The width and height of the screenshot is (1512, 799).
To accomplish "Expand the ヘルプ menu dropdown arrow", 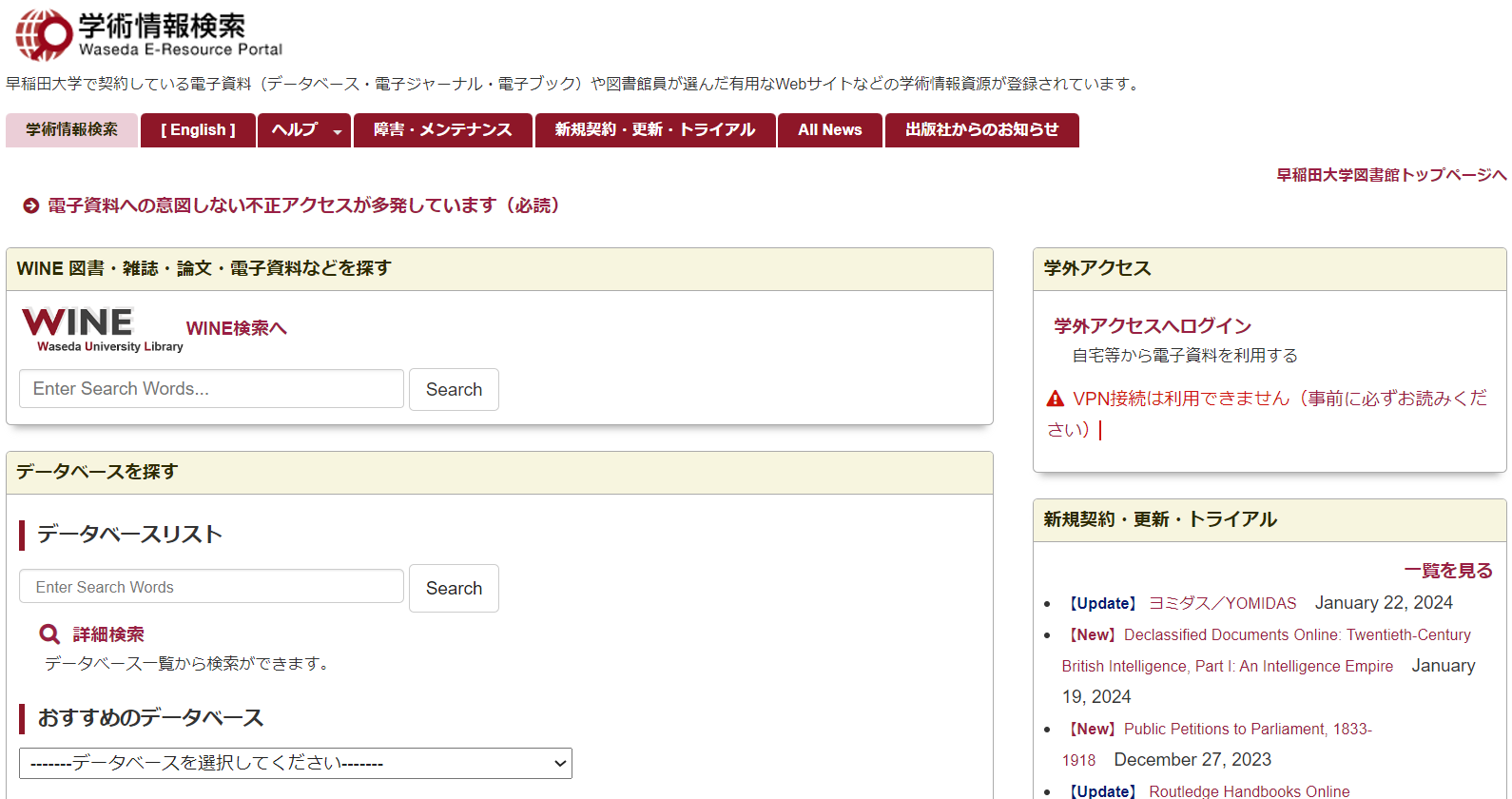I will 338,132.
